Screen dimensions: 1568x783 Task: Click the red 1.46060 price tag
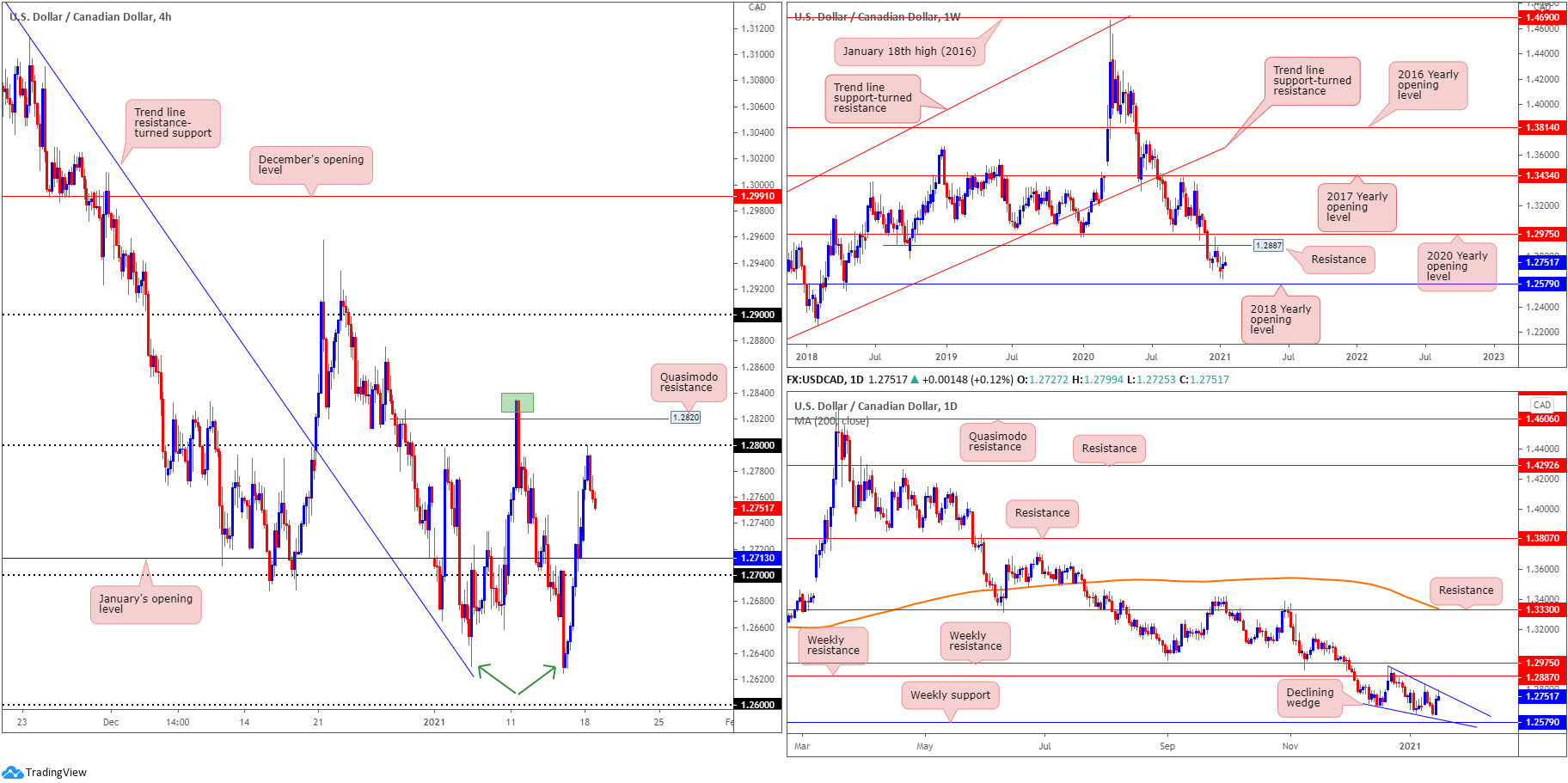[x=1541, y=419]
